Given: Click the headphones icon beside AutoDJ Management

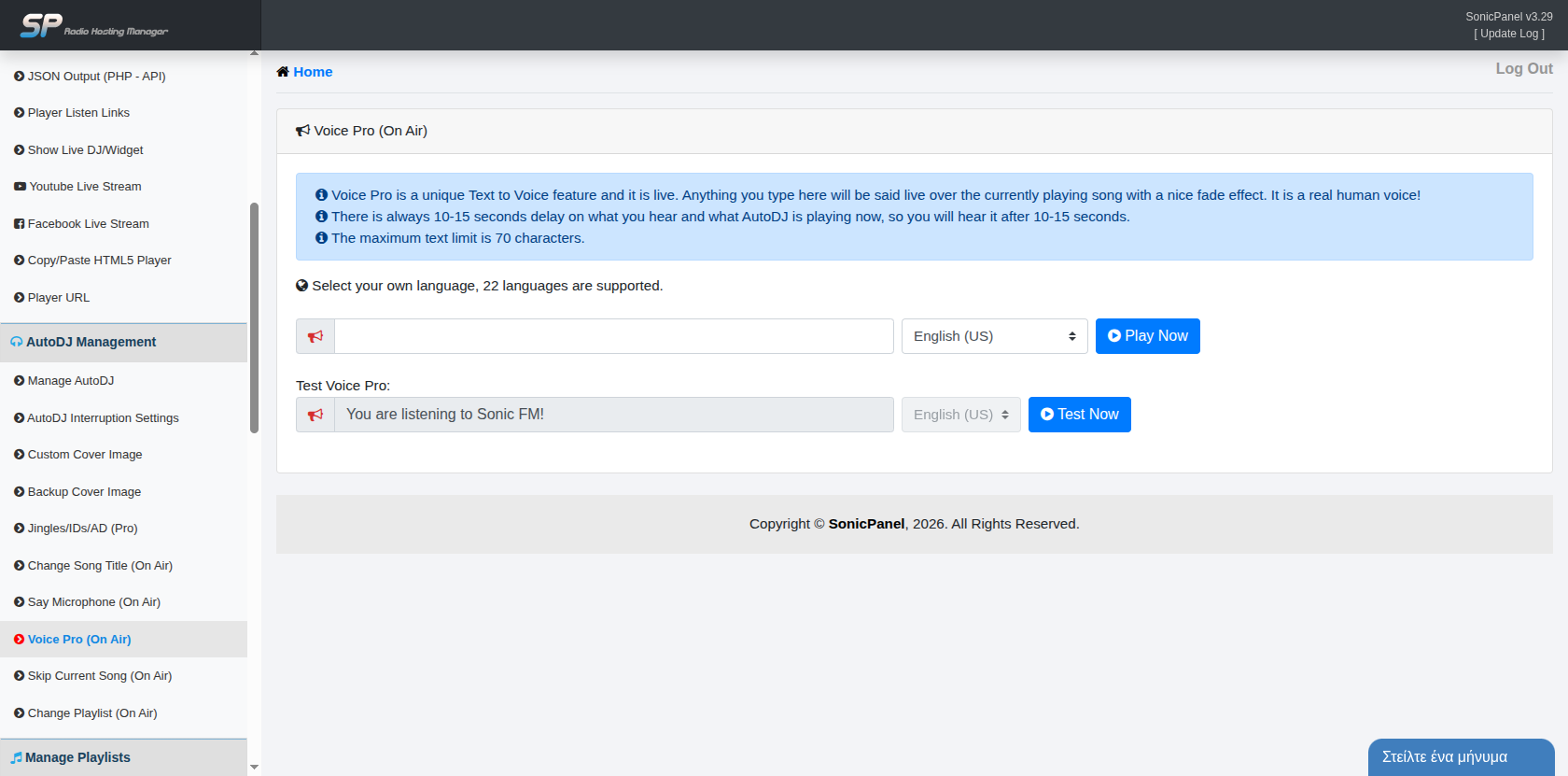Looking at the screenshot, I should (16, 343).
